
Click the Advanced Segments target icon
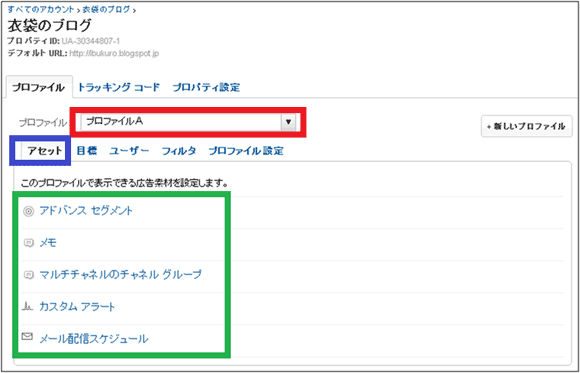click(28, 211)
